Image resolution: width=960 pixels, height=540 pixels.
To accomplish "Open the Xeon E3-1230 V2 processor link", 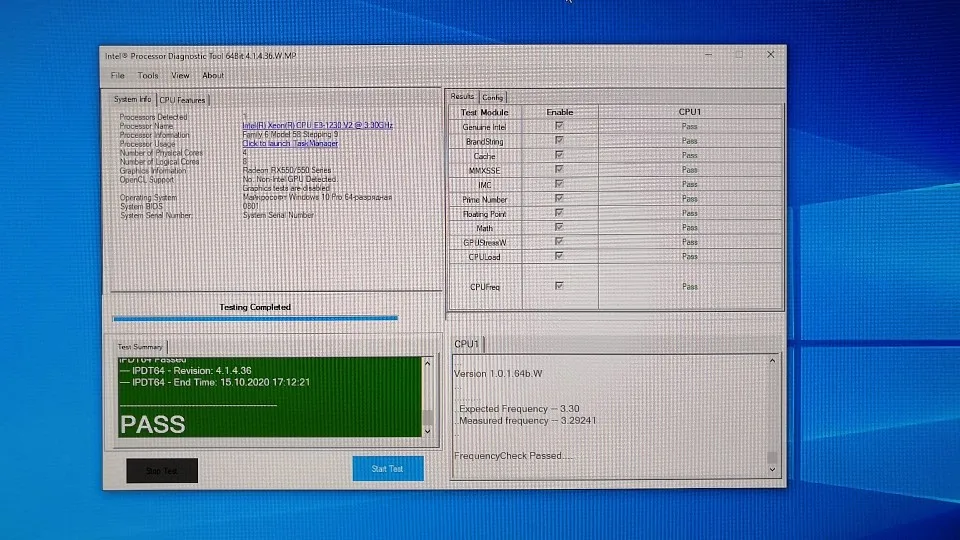I will [x=318, y=125].
